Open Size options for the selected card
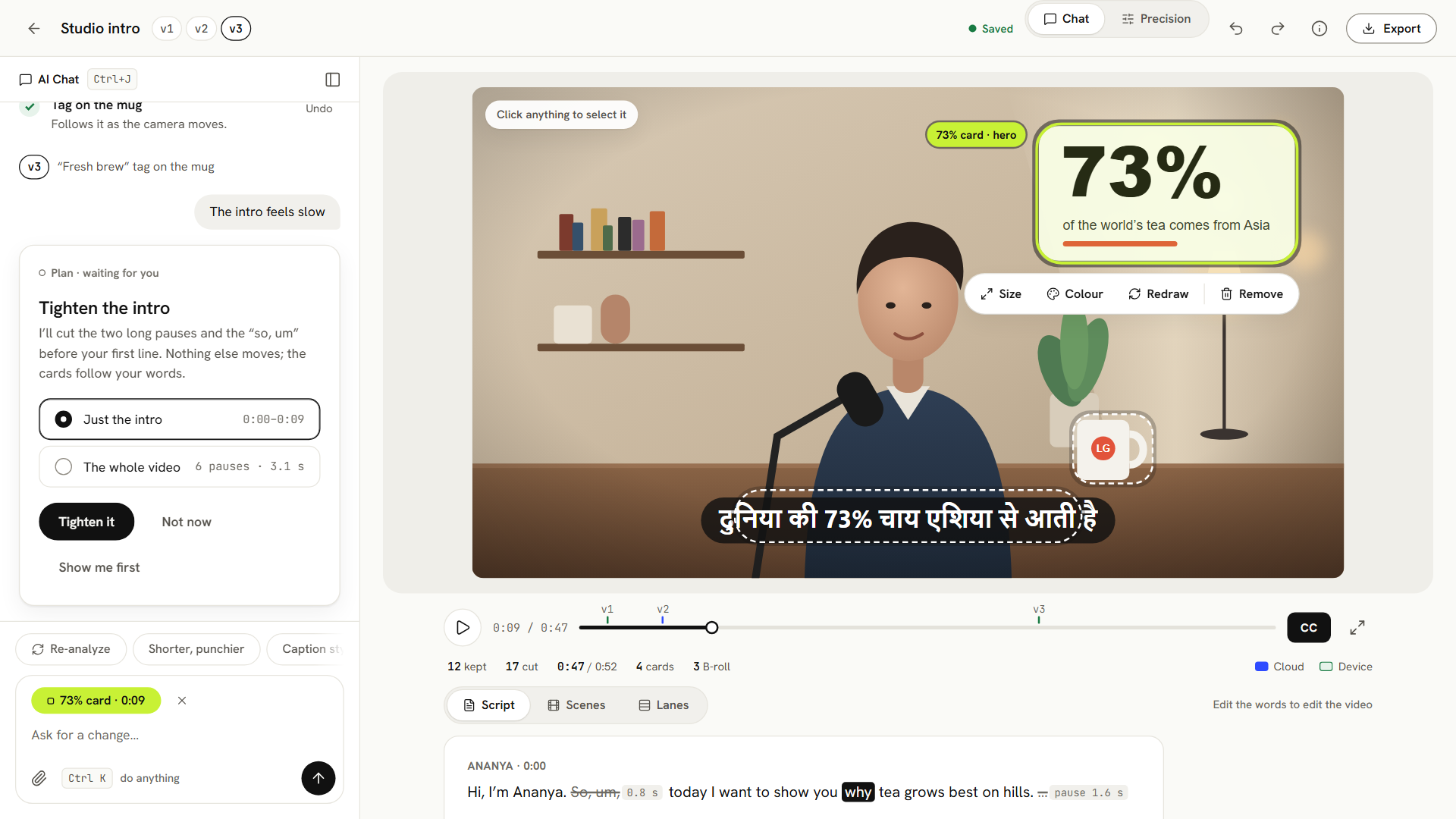Viewport: 1456px width, 819px height. [x=1001, y=294]
